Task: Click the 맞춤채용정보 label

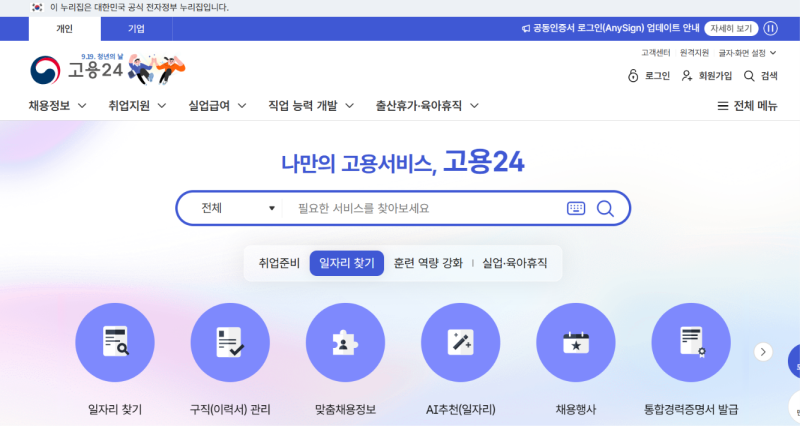Action: [345, 409]
